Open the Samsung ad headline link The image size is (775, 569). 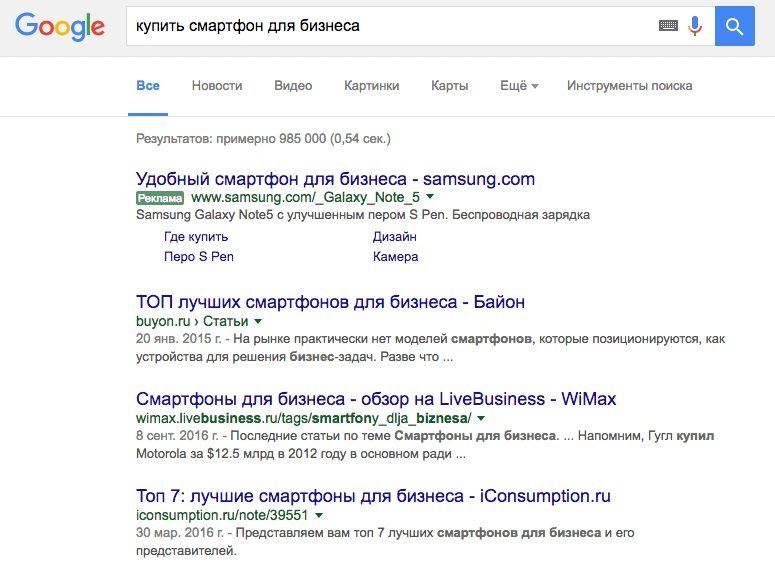pyautogui.click(x=335, y=179)
